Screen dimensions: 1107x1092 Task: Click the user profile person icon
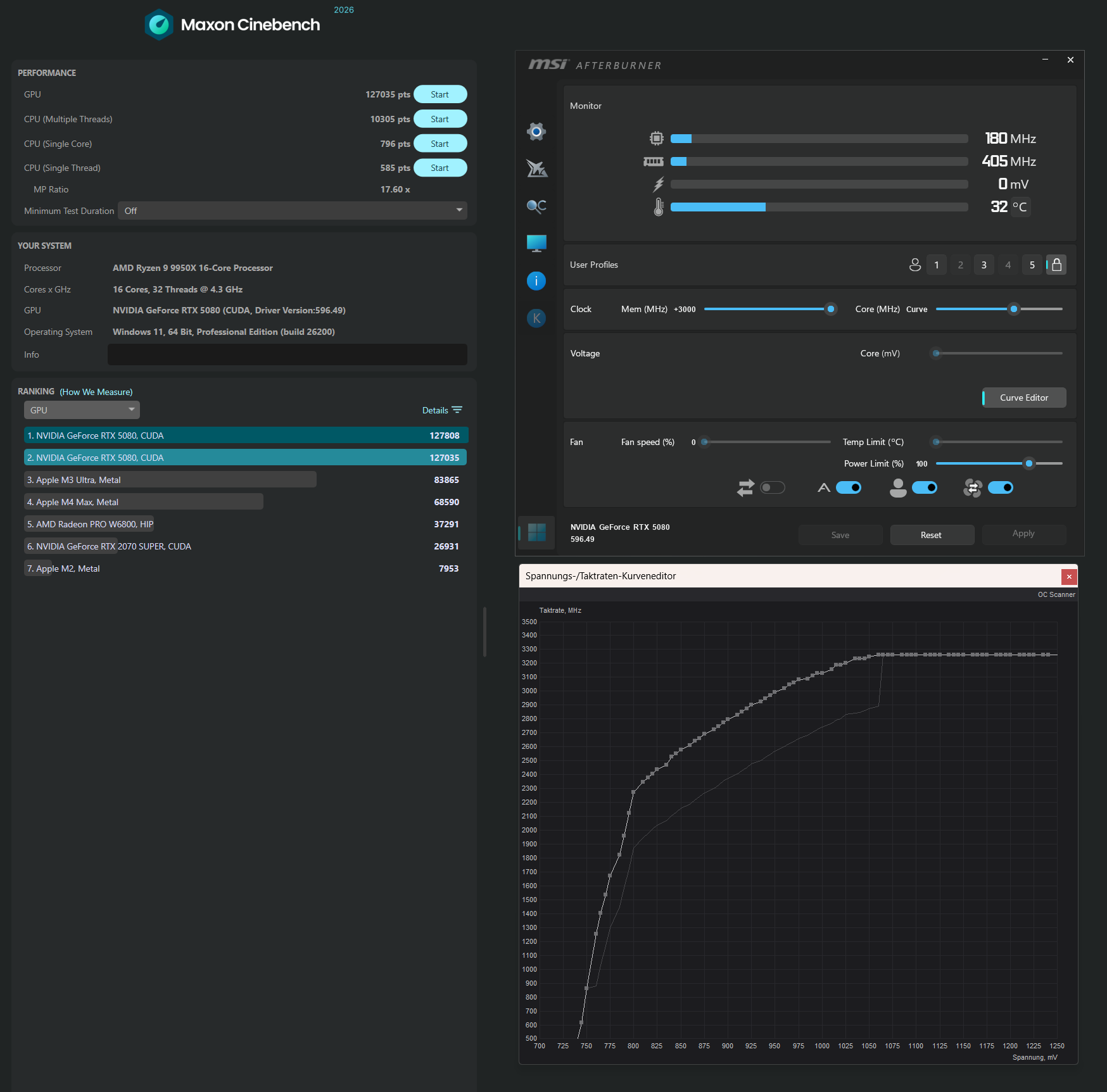point(915,265)
